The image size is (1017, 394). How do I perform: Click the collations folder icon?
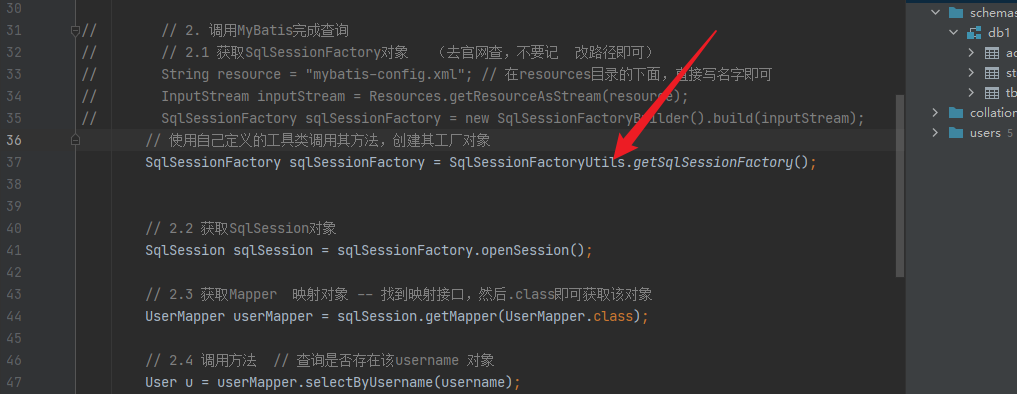click(x=955, y=113)
